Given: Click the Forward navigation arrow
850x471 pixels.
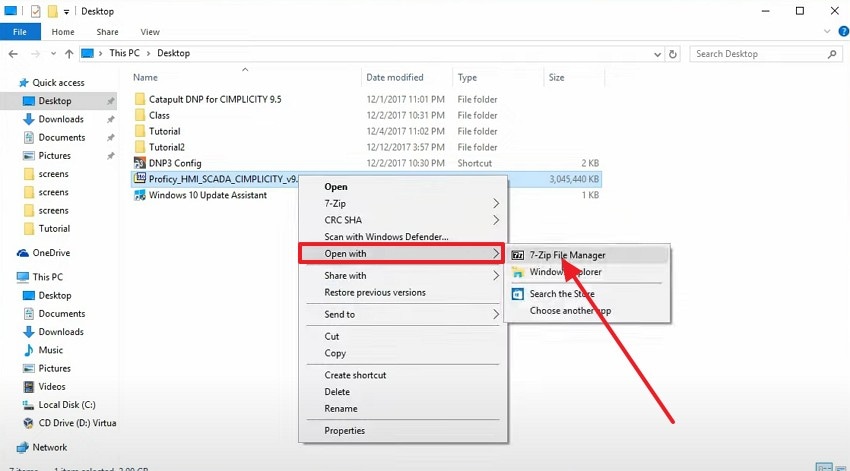Looking at the screenshot, I should coord(35,54).
